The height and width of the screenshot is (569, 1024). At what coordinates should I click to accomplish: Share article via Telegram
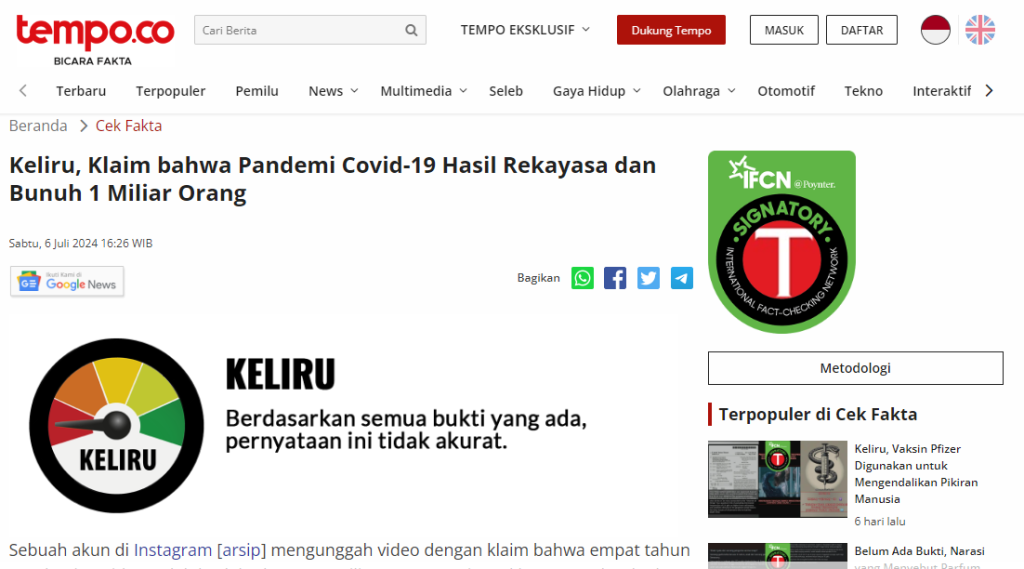coord(682,278)
